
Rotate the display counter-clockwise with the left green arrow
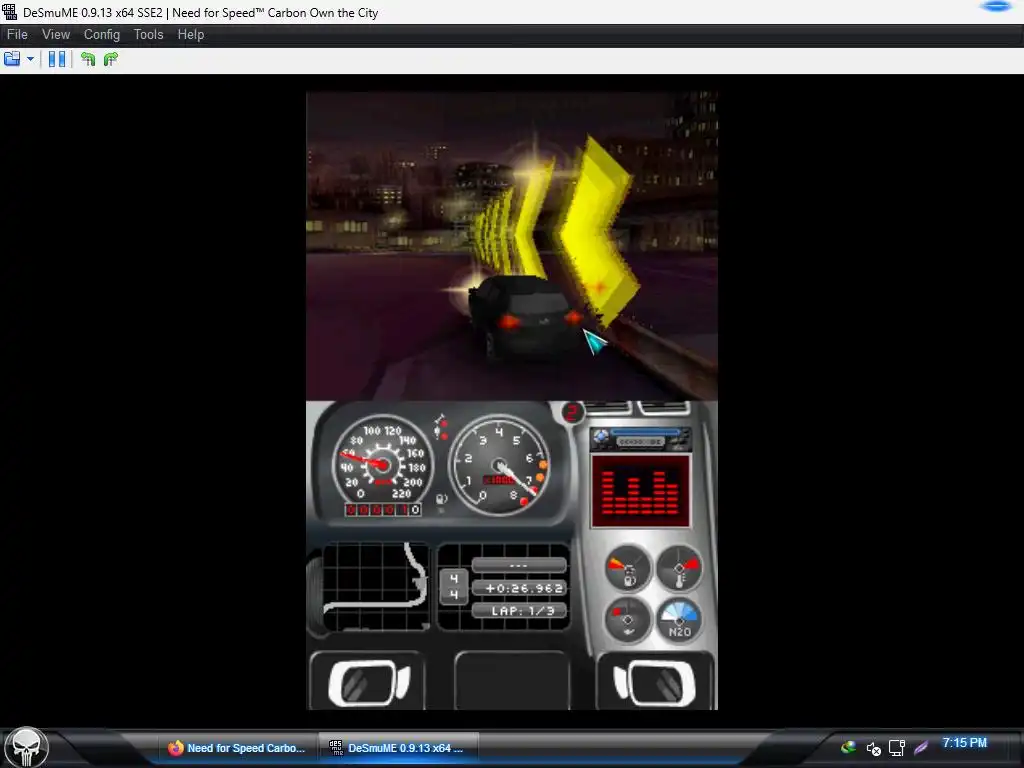88,59
